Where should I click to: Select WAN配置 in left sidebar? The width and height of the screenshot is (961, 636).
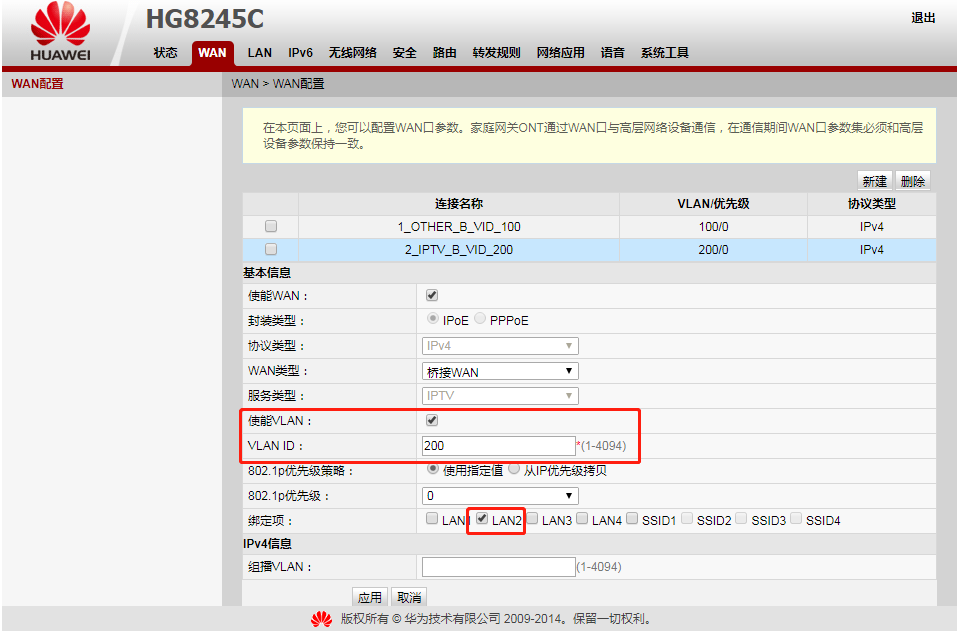click(38, 84)
